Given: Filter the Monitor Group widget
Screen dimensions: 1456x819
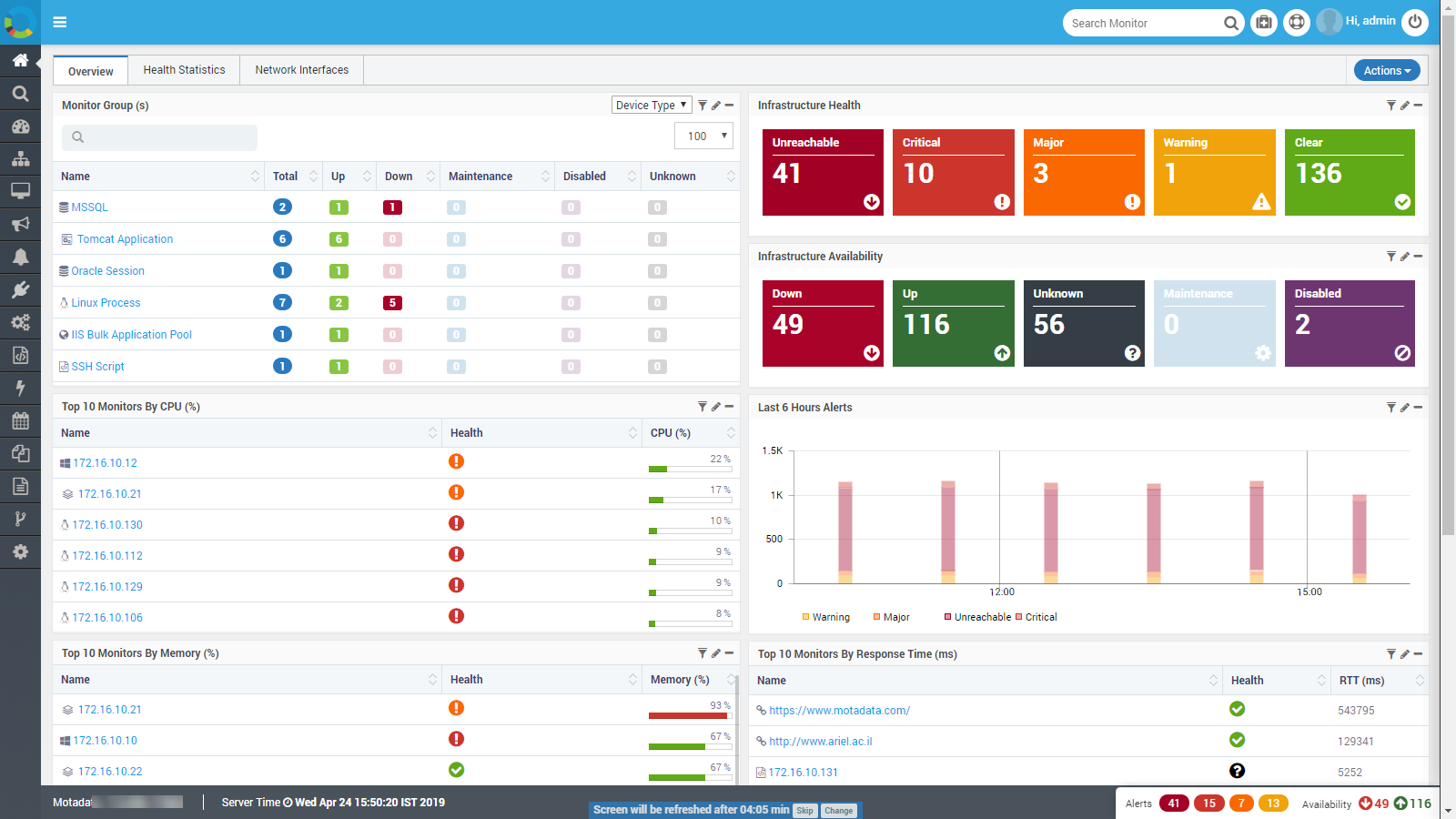Looking at the screenshot, I should tap(703, 106).
